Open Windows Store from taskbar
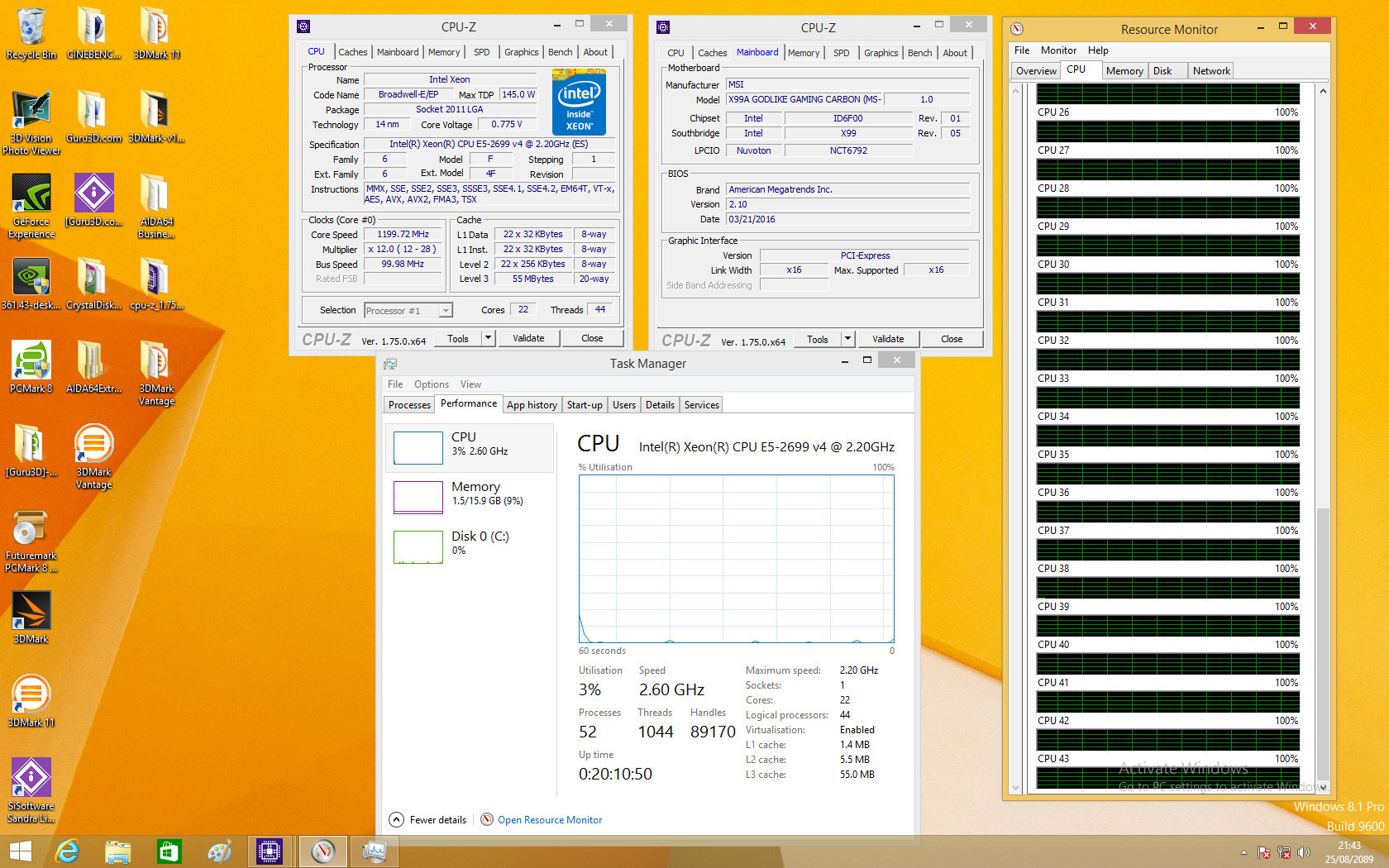 tap(169, 851)
